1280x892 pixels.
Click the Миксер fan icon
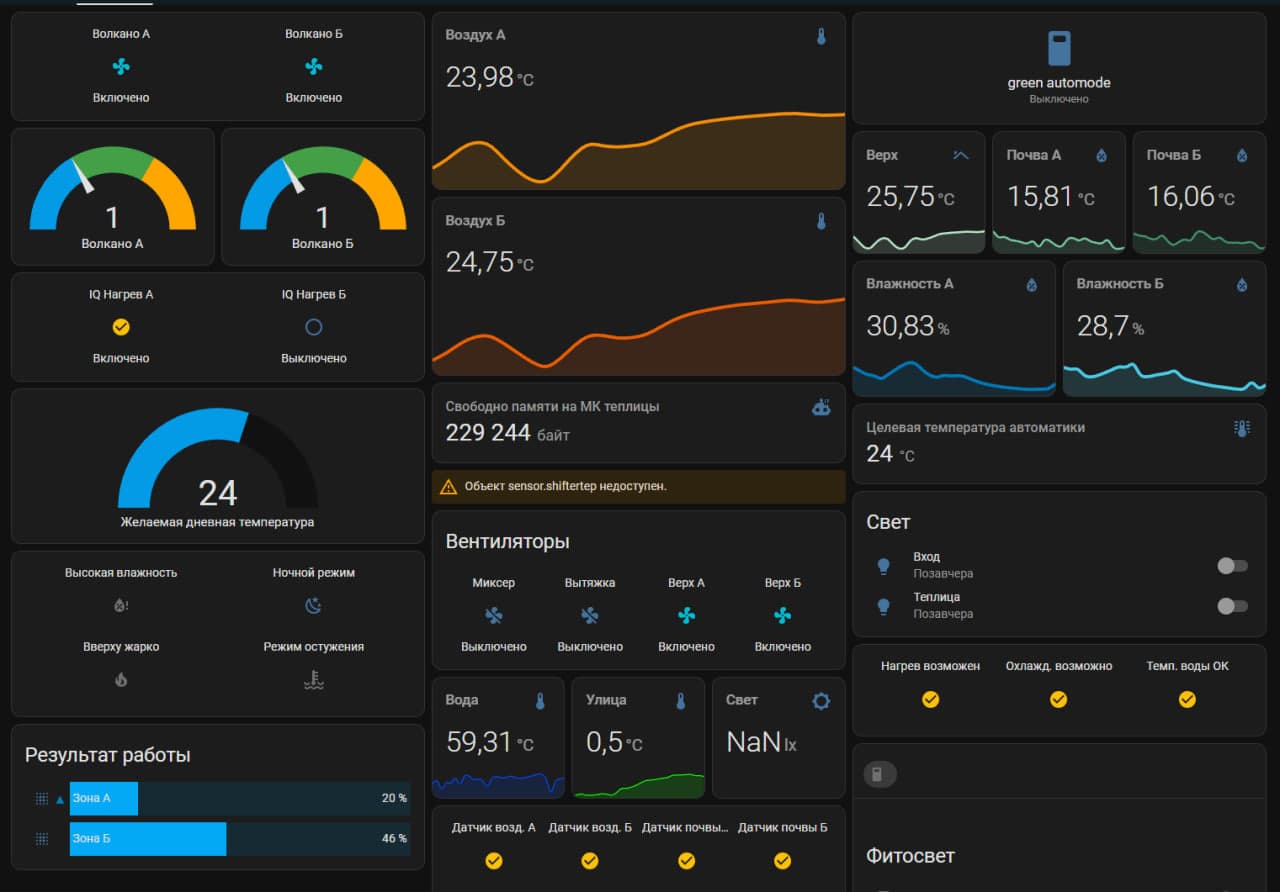[493, 615]
